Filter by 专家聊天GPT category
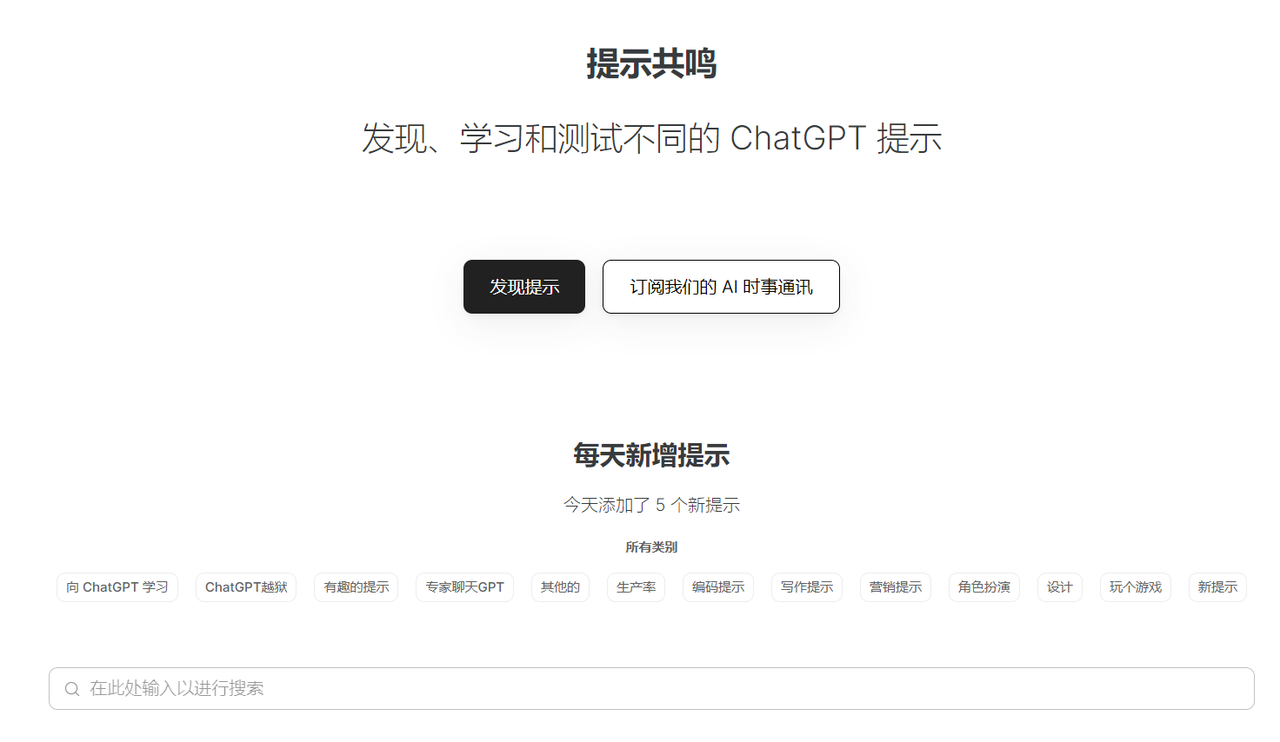The image size is (1280, 742). 465,587
